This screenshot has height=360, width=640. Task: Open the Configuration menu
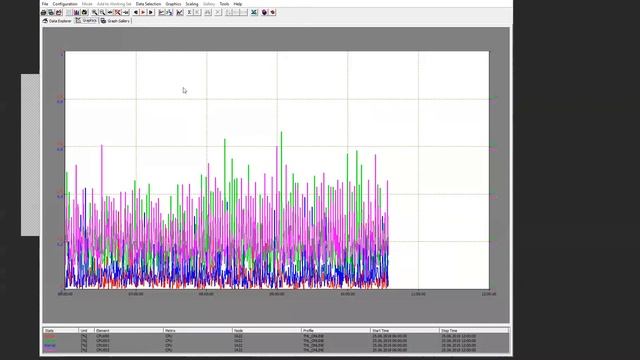(x=65, y=4)
